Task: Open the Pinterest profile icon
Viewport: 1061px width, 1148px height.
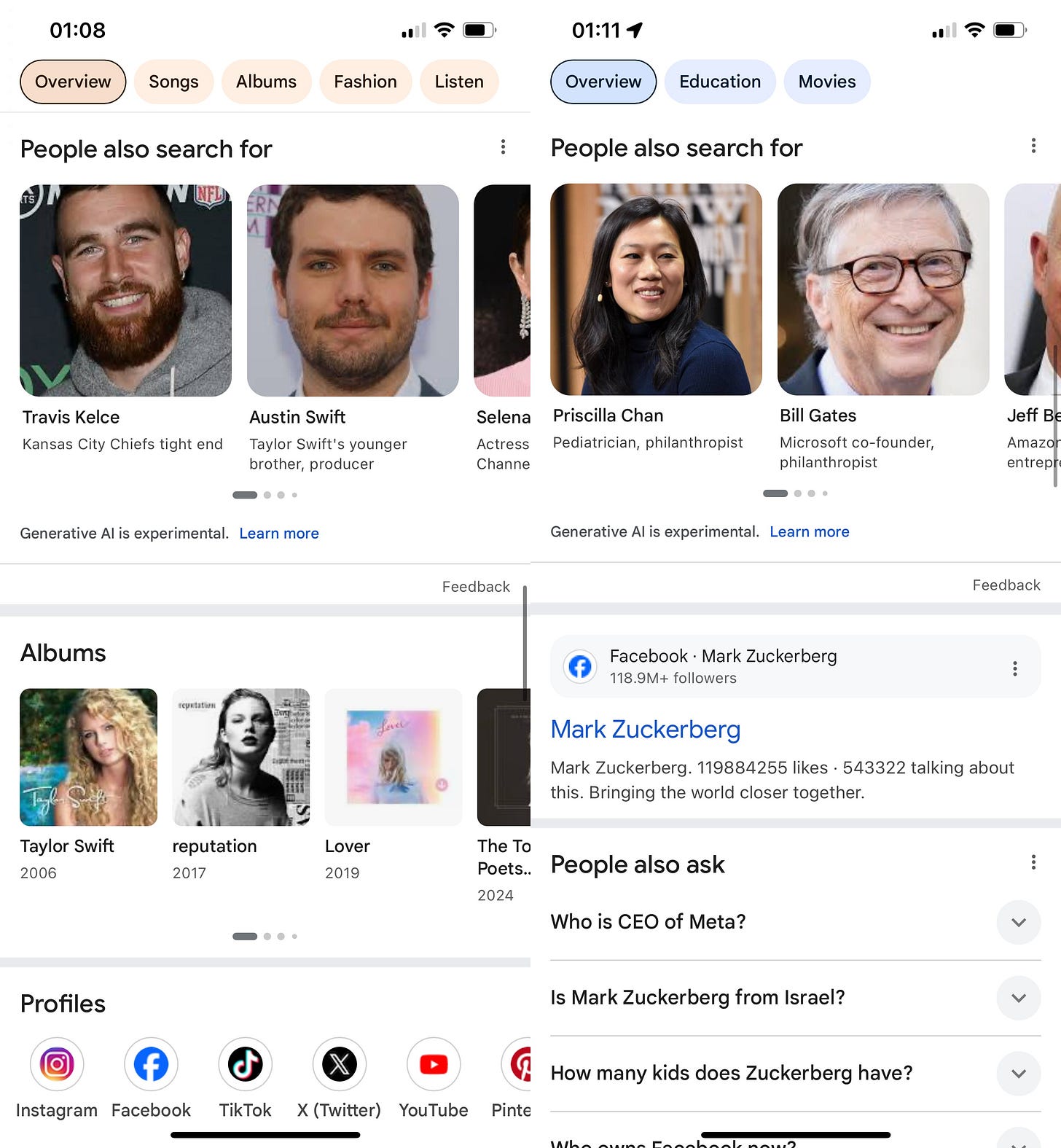Action: pyautogui.click(x=516, y=1064)
